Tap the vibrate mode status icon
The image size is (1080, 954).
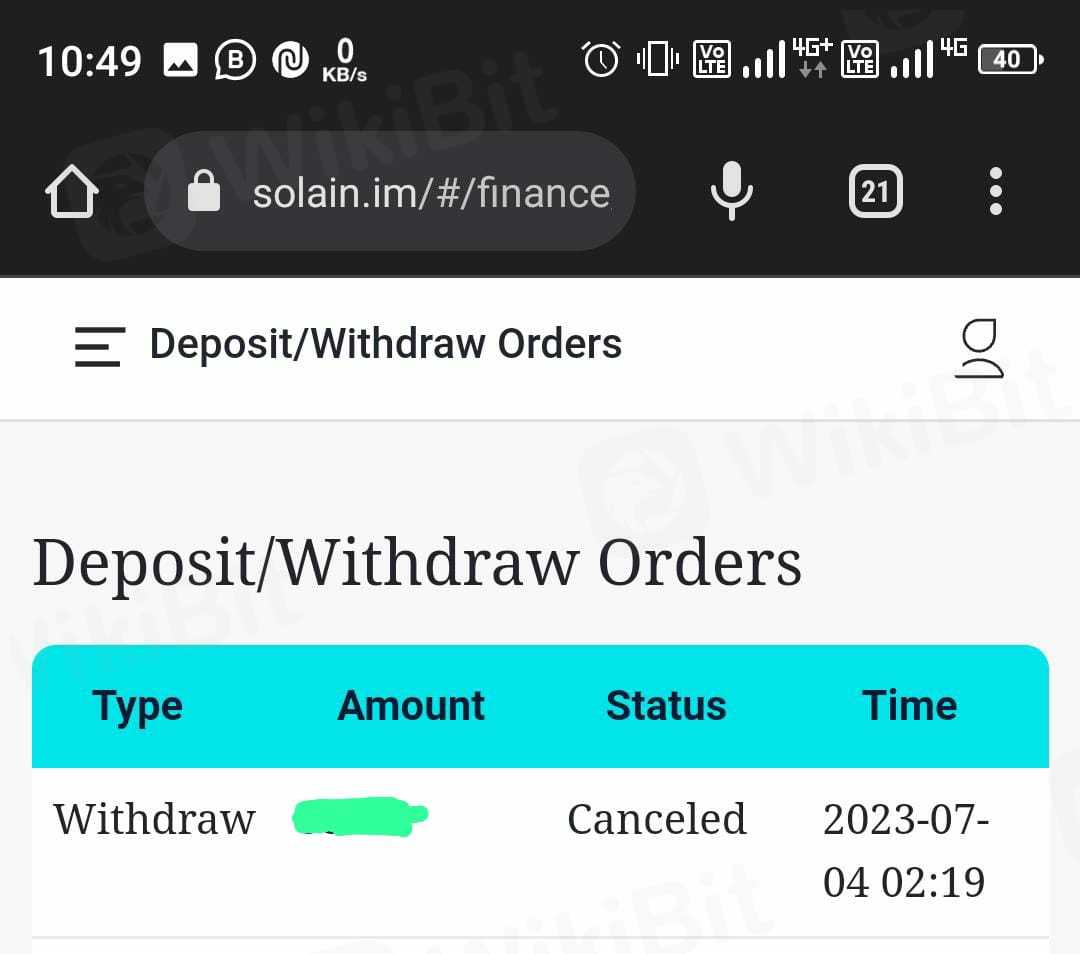657,60
